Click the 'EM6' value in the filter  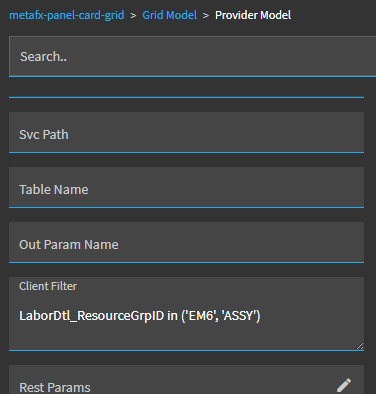(x=201, y=315)
